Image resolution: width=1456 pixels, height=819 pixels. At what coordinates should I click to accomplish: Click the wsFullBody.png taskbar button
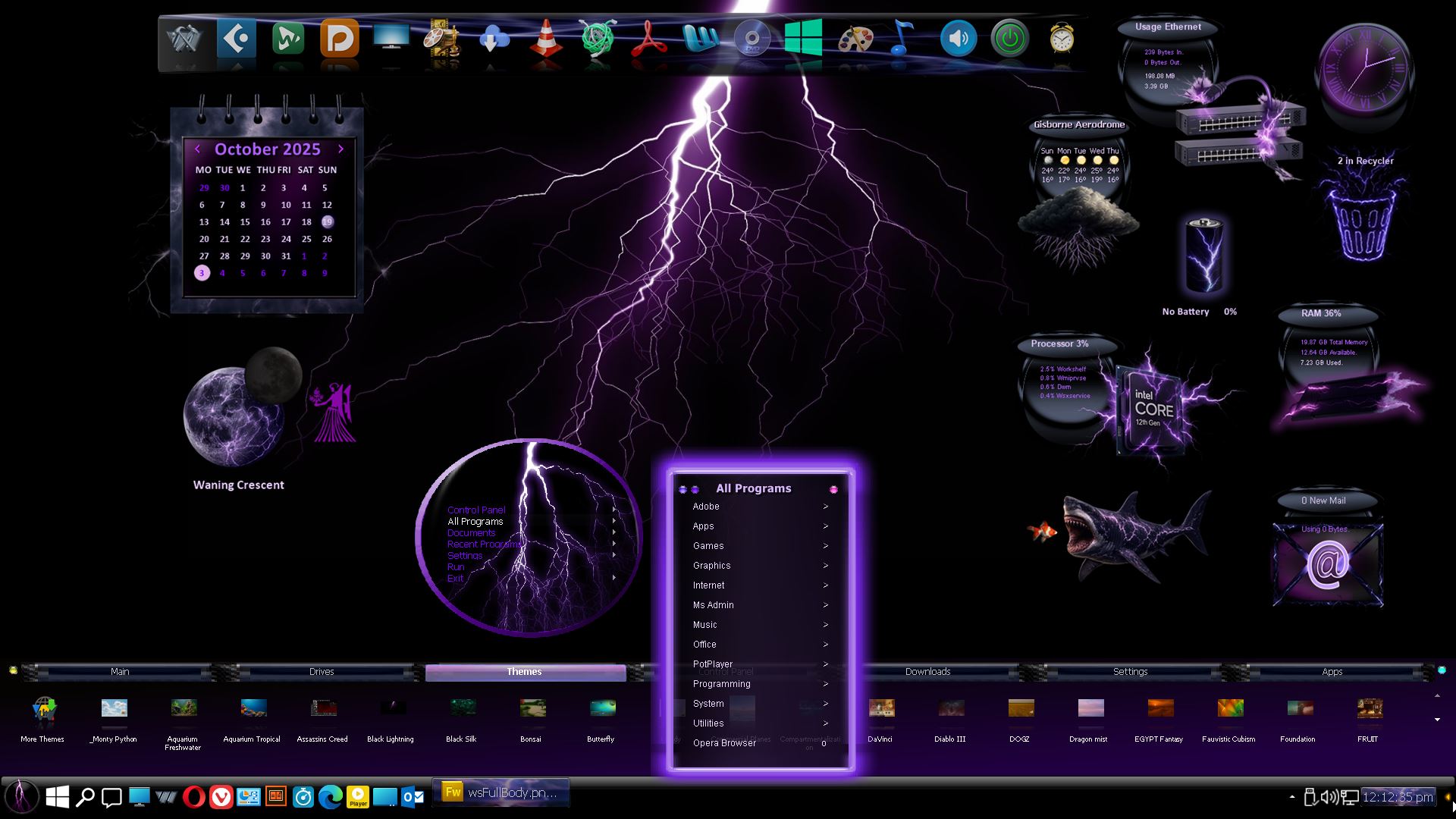(500, 792)
